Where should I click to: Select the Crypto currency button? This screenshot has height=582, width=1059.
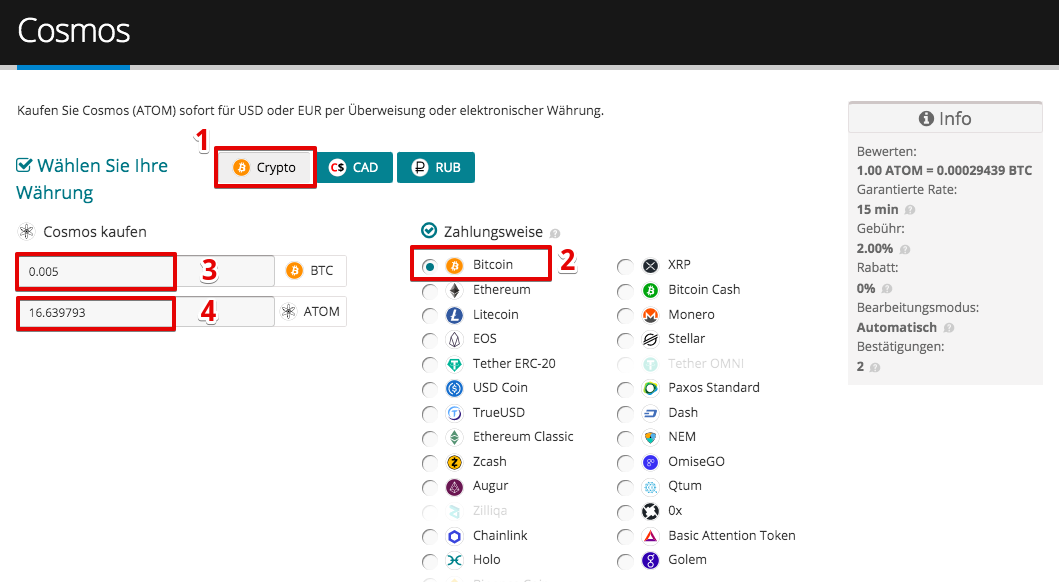pyautogui.click(x=265, y=167)
